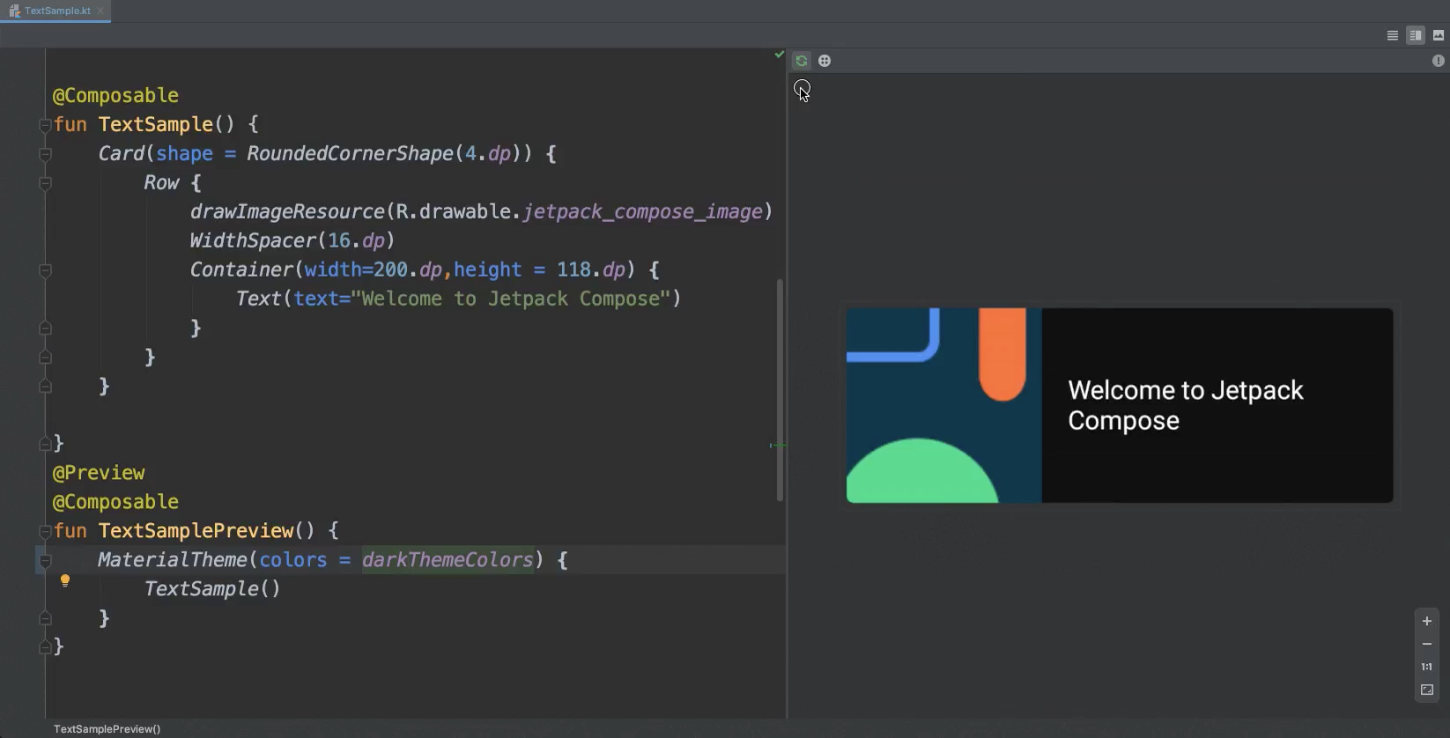Zoom in on the preview
Viewport: 1450px width, 738px height.
coord(1427,621)
